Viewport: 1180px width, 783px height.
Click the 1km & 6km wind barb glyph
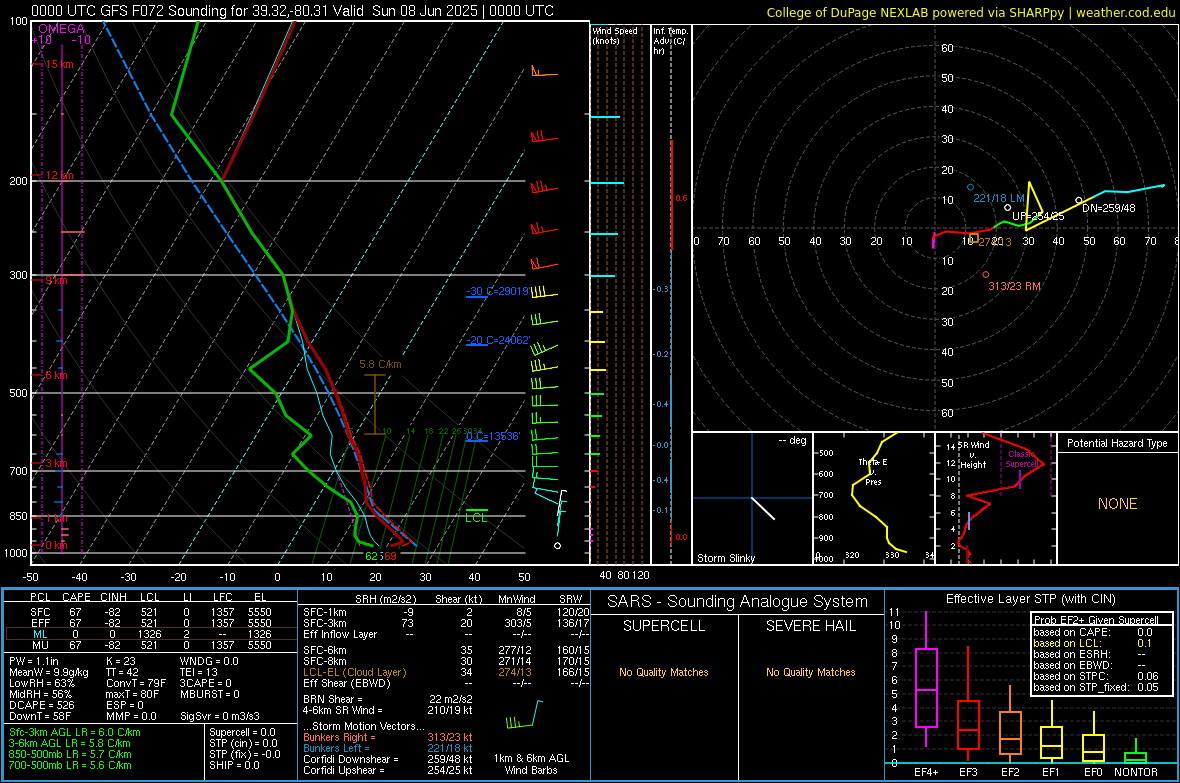[525, 714]
